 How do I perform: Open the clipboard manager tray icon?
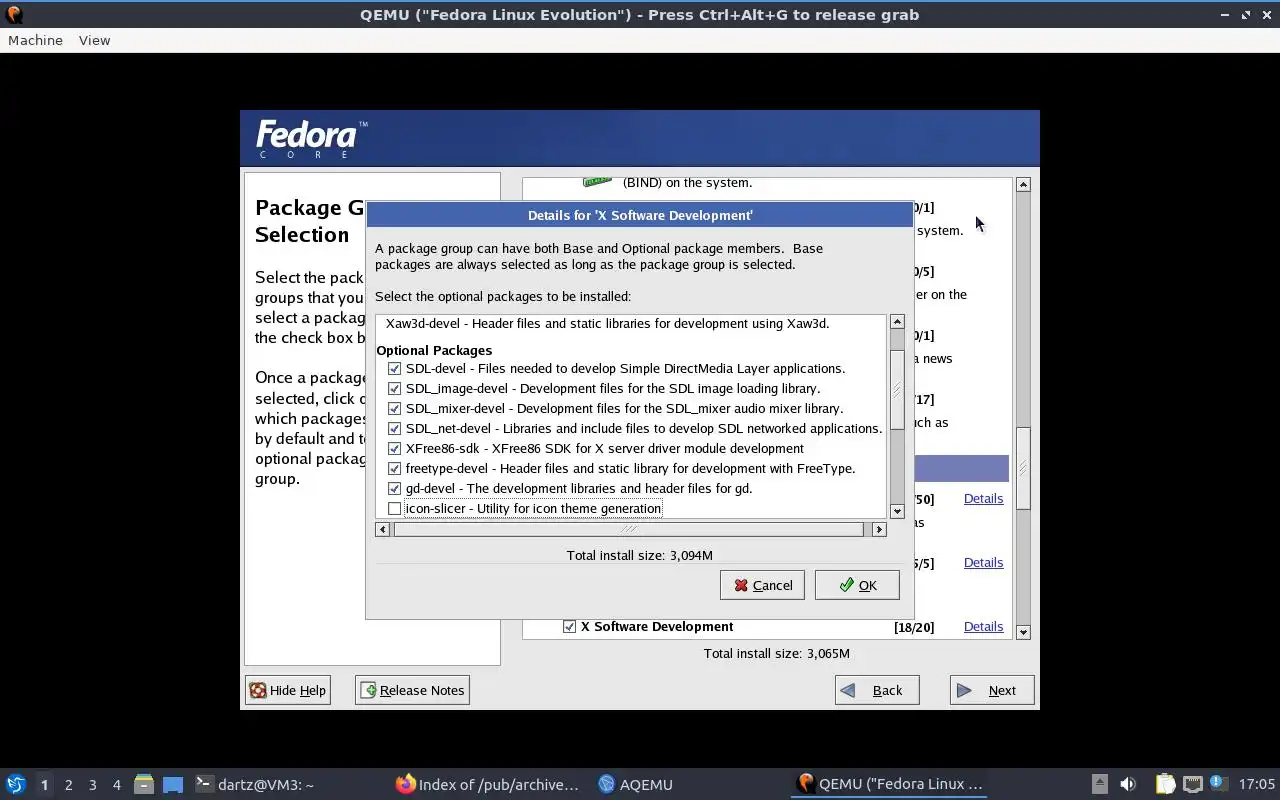(x=1165, y=784)
